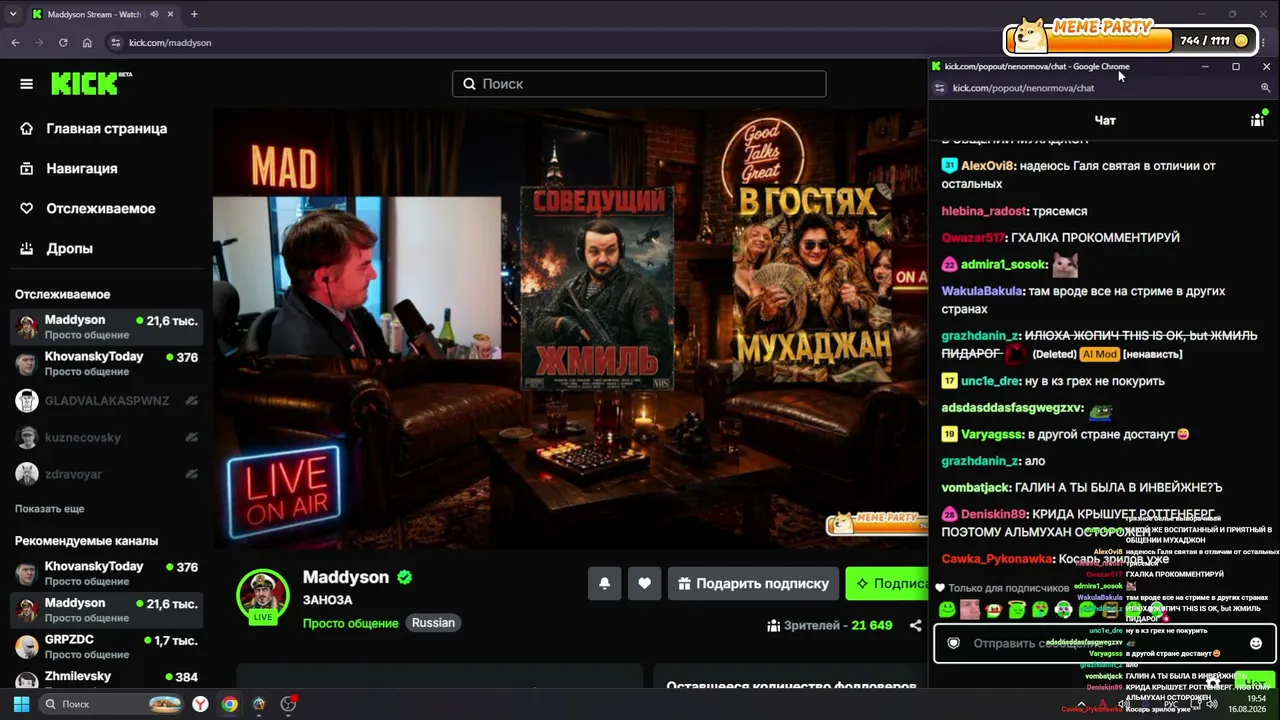Screen dimensions: 1280x720
Task: Reload the kick.com page
Action: pos(63,43)
